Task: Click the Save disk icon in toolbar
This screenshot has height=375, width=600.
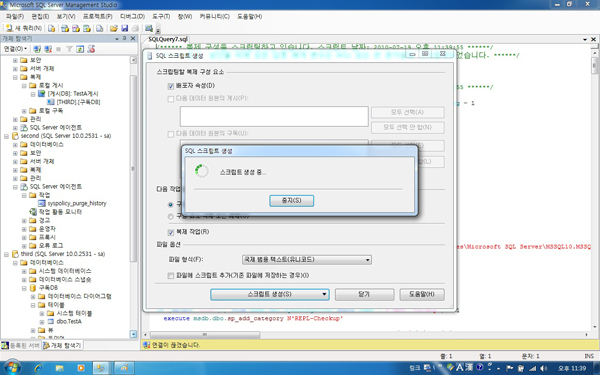Action: point(124,28)
